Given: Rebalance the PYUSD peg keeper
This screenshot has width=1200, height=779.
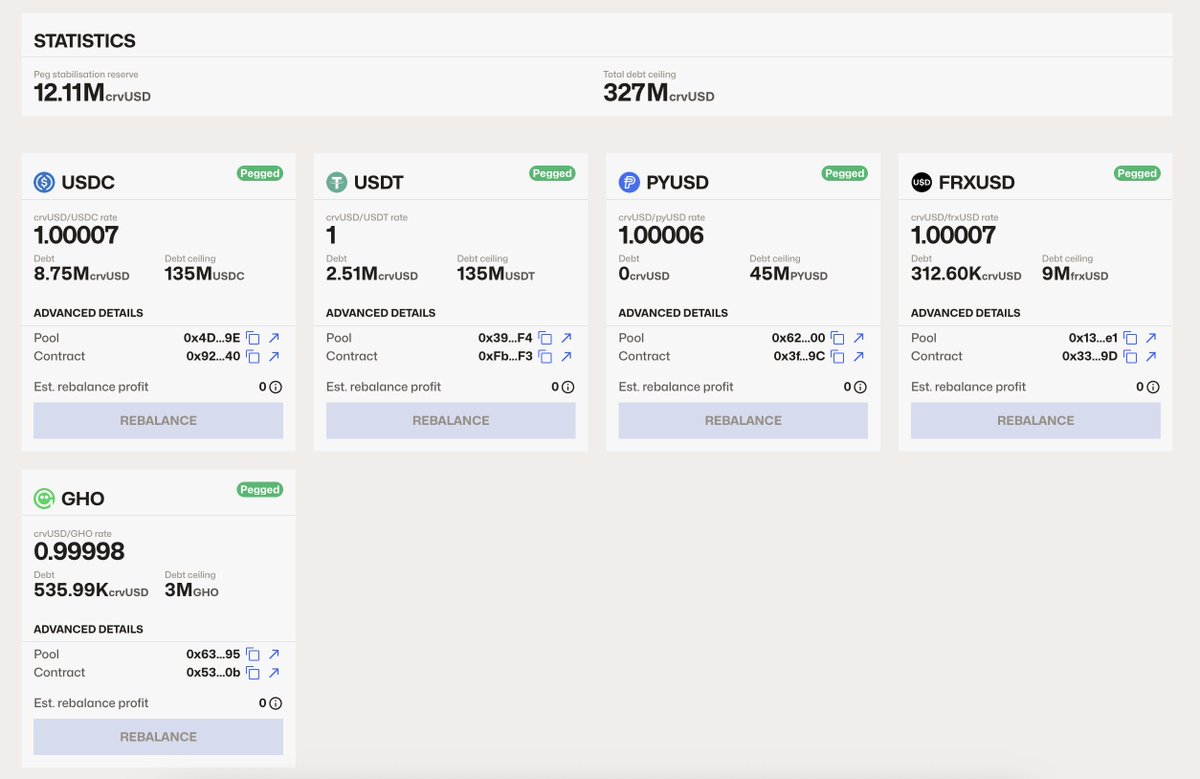Looking at the screenshot, I should (743, 420).
